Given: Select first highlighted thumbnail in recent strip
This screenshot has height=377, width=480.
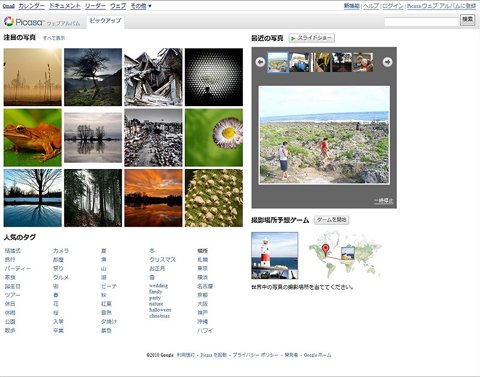Looking at the screenshot, I should (x=278, y=62).
